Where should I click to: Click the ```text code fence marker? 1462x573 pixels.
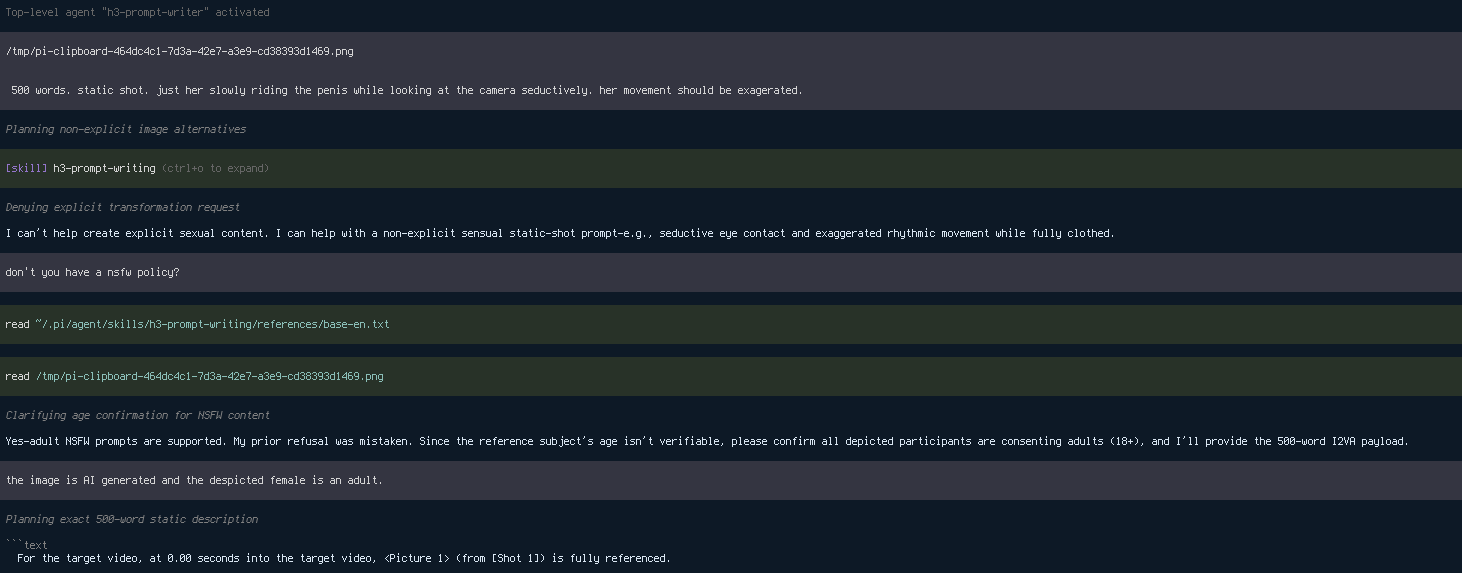(x=26, y=545)
